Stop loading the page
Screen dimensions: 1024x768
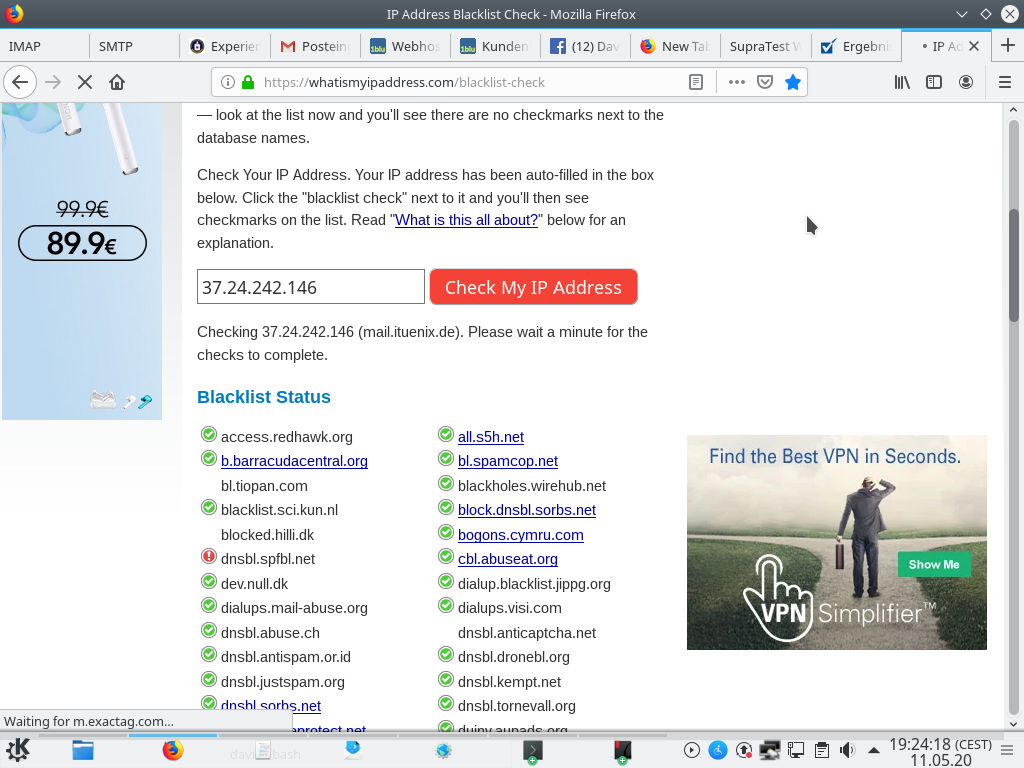[x=85, y=82]
